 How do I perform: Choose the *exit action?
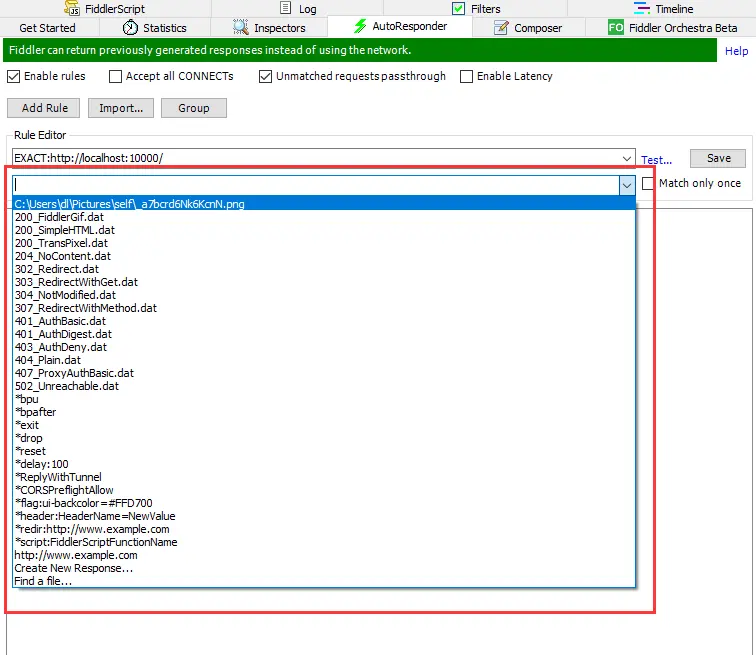pos(324,425)
